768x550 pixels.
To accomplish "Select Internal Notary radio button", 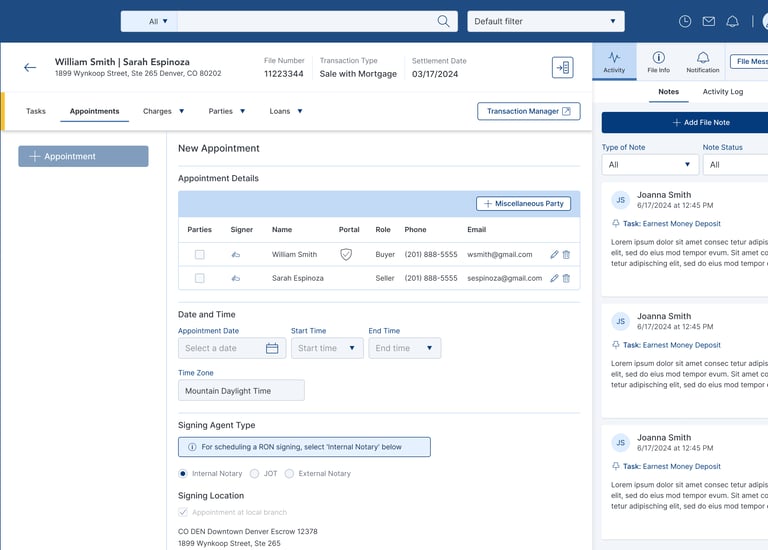I will pyautogui.click(x=183, y=474).
